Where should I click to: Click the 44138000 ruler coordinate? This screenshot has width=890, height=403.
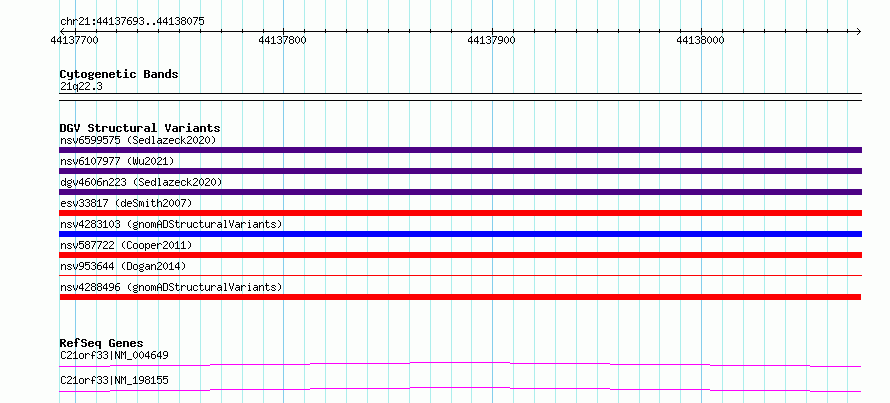click(700, 40)
